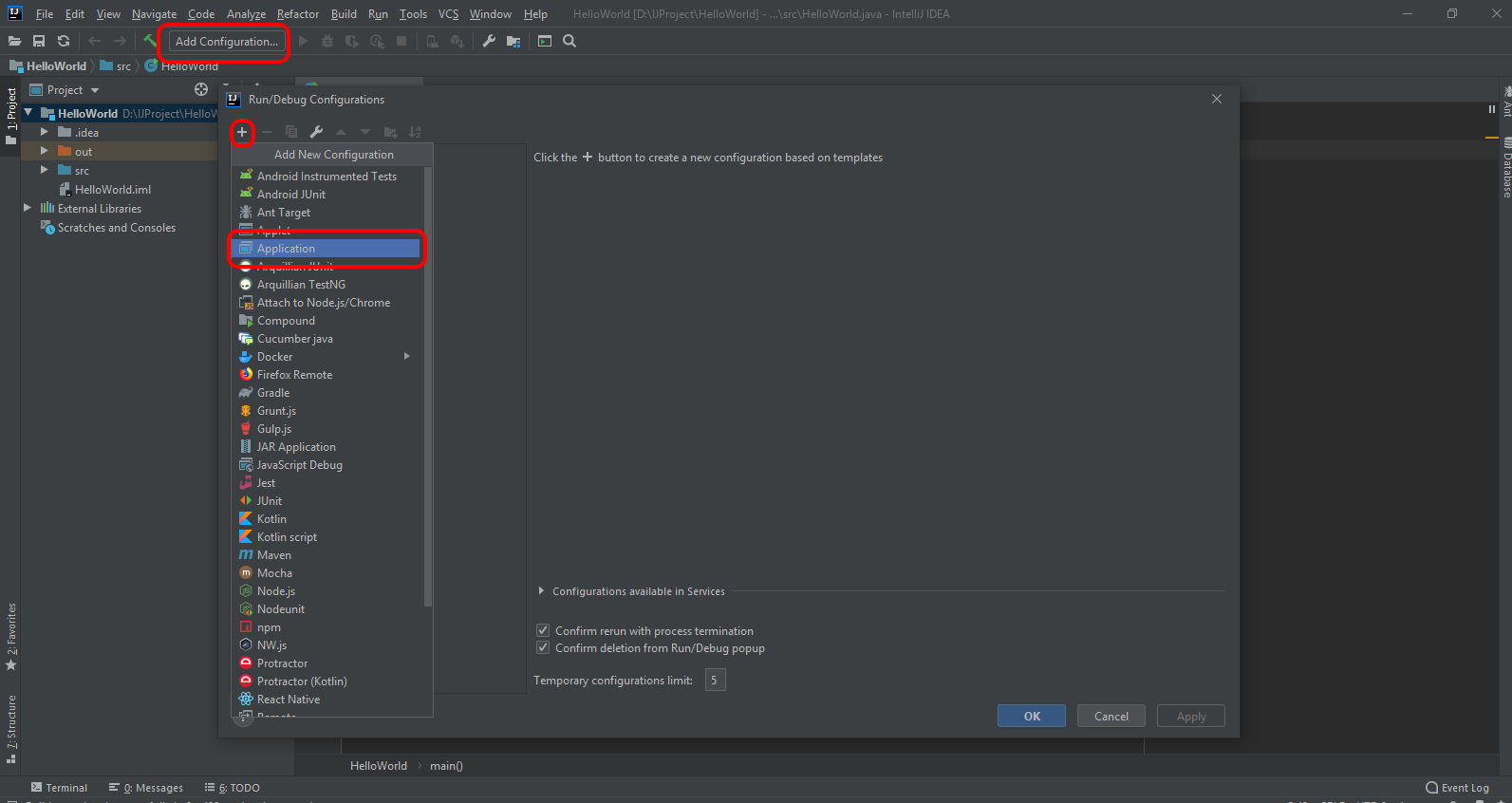The width and height of the screenshot is (1512, 803).
Task: Click the Move Up arrow icon in dialog
Action: click(x=341, y=132)
